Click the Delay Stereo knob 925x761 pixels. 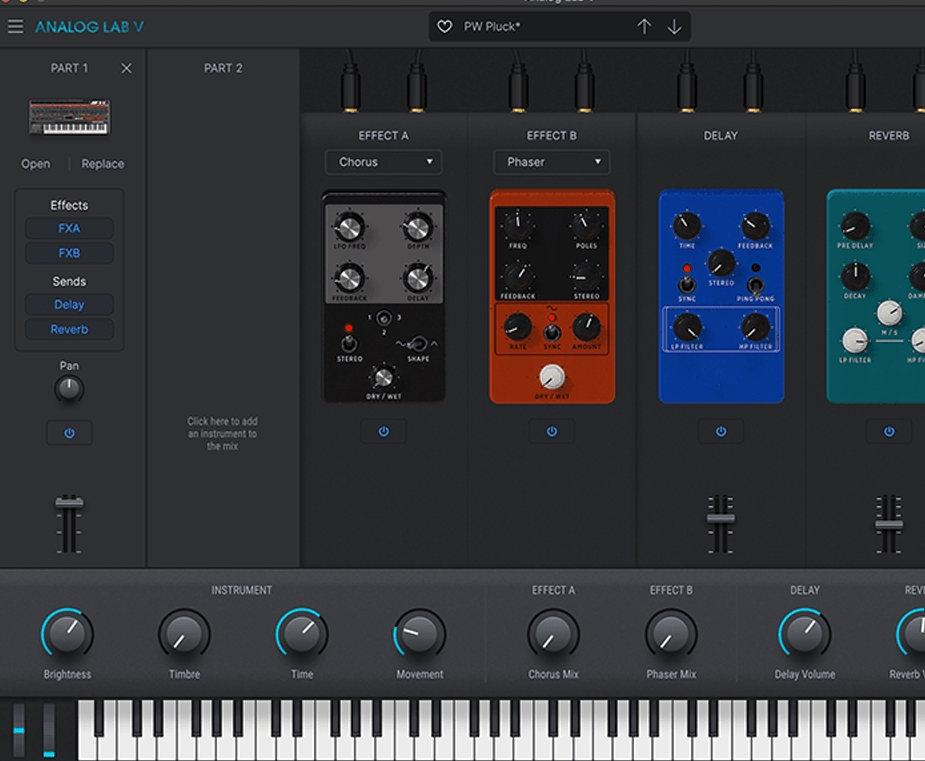pyautogui.click(x=721, y=263)
